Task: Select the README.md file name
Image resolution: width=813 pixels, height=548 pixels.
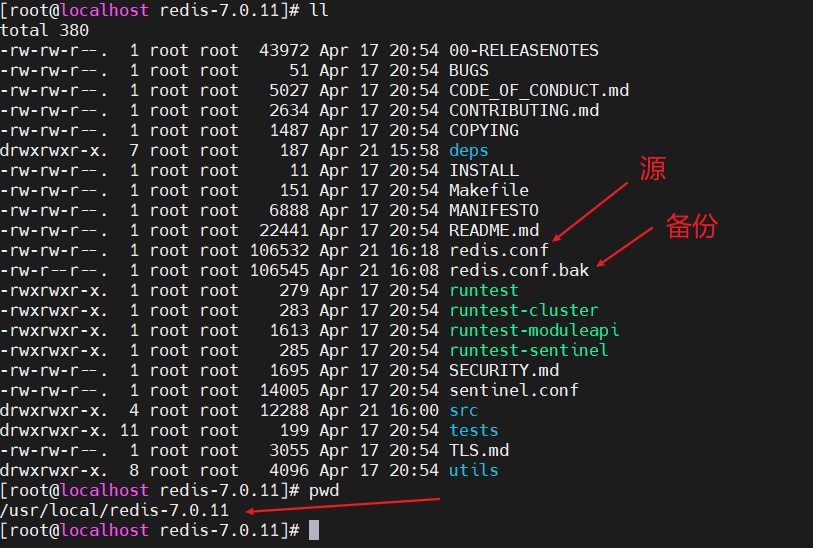Action: [493, 230]
